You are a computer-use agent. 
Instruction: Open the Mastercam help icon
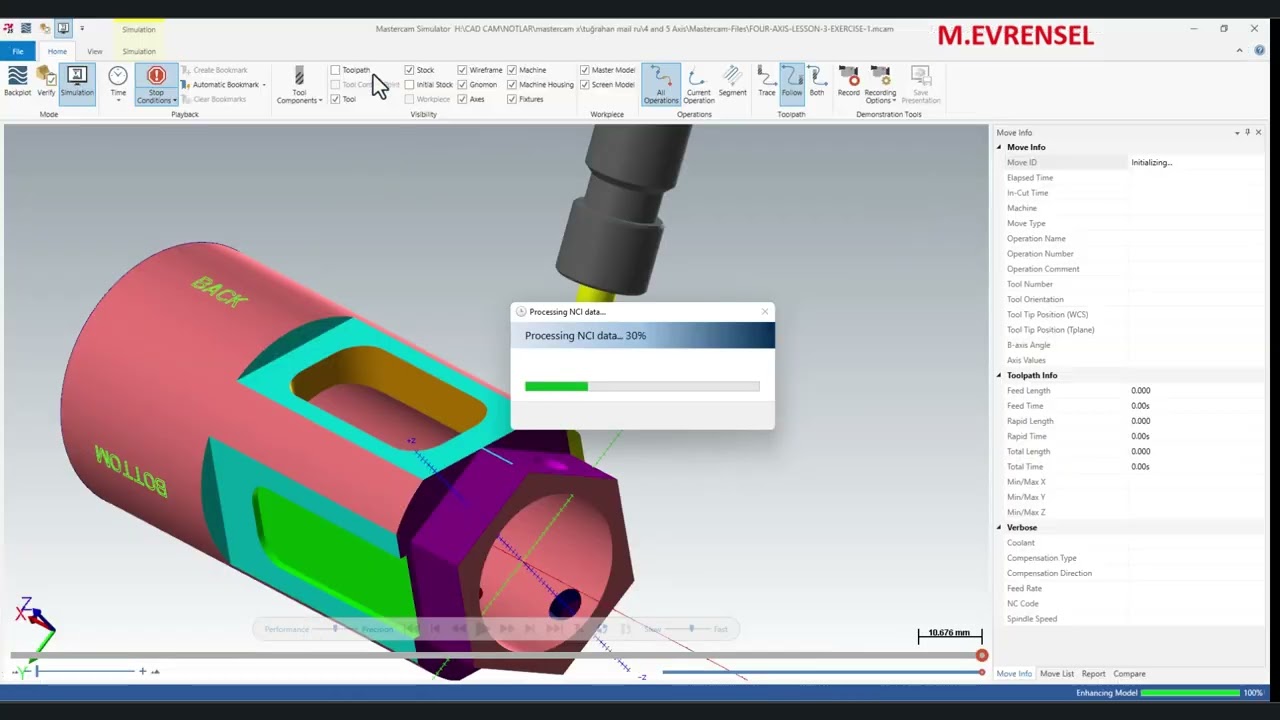click(x=1260, y=50)
